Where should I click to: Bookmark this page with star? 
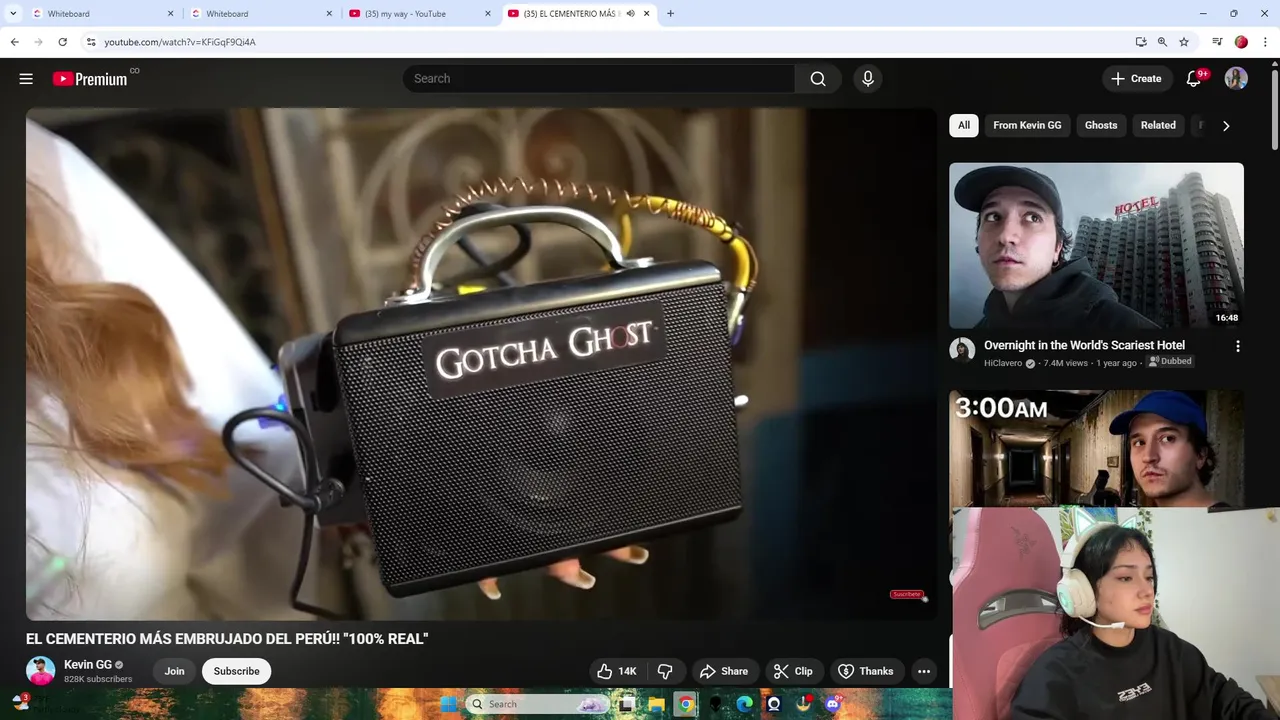click(1184, 42)
